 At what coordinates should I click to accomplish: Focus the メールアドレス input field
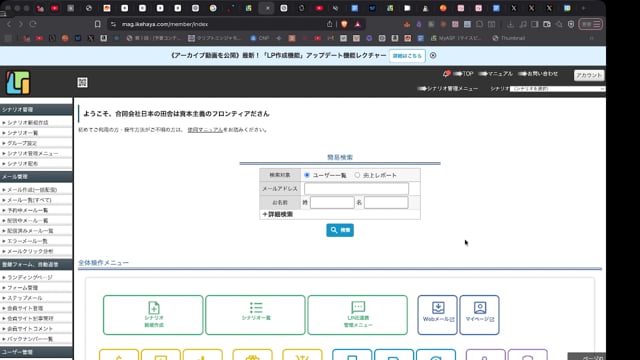(356, 189)
